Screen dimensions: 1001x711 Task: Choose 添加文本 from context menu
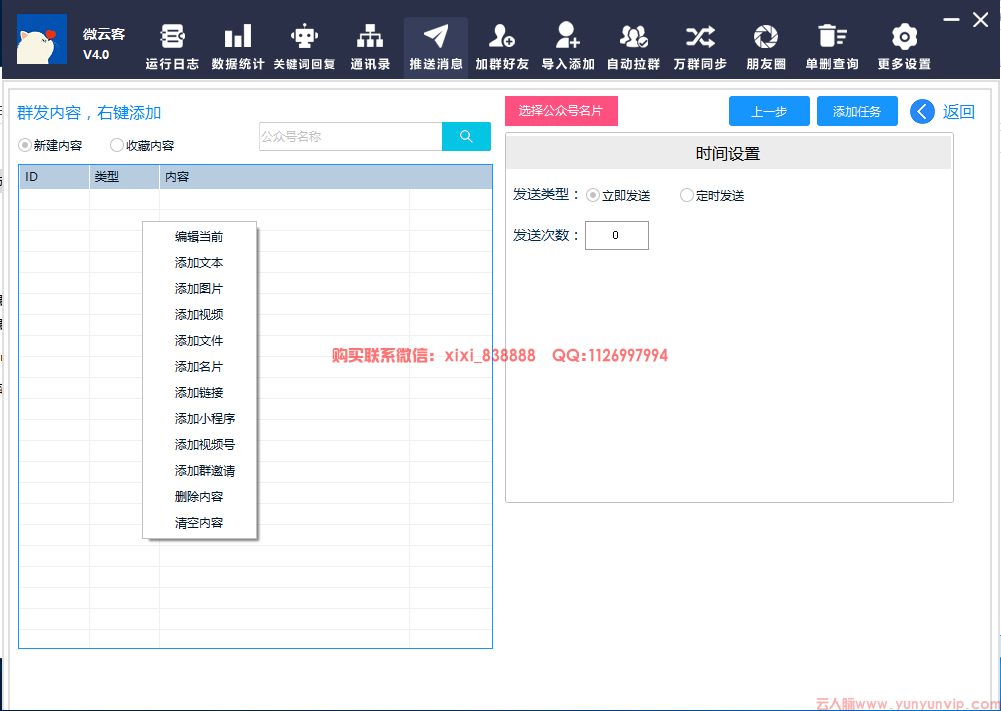coord(199,263)
